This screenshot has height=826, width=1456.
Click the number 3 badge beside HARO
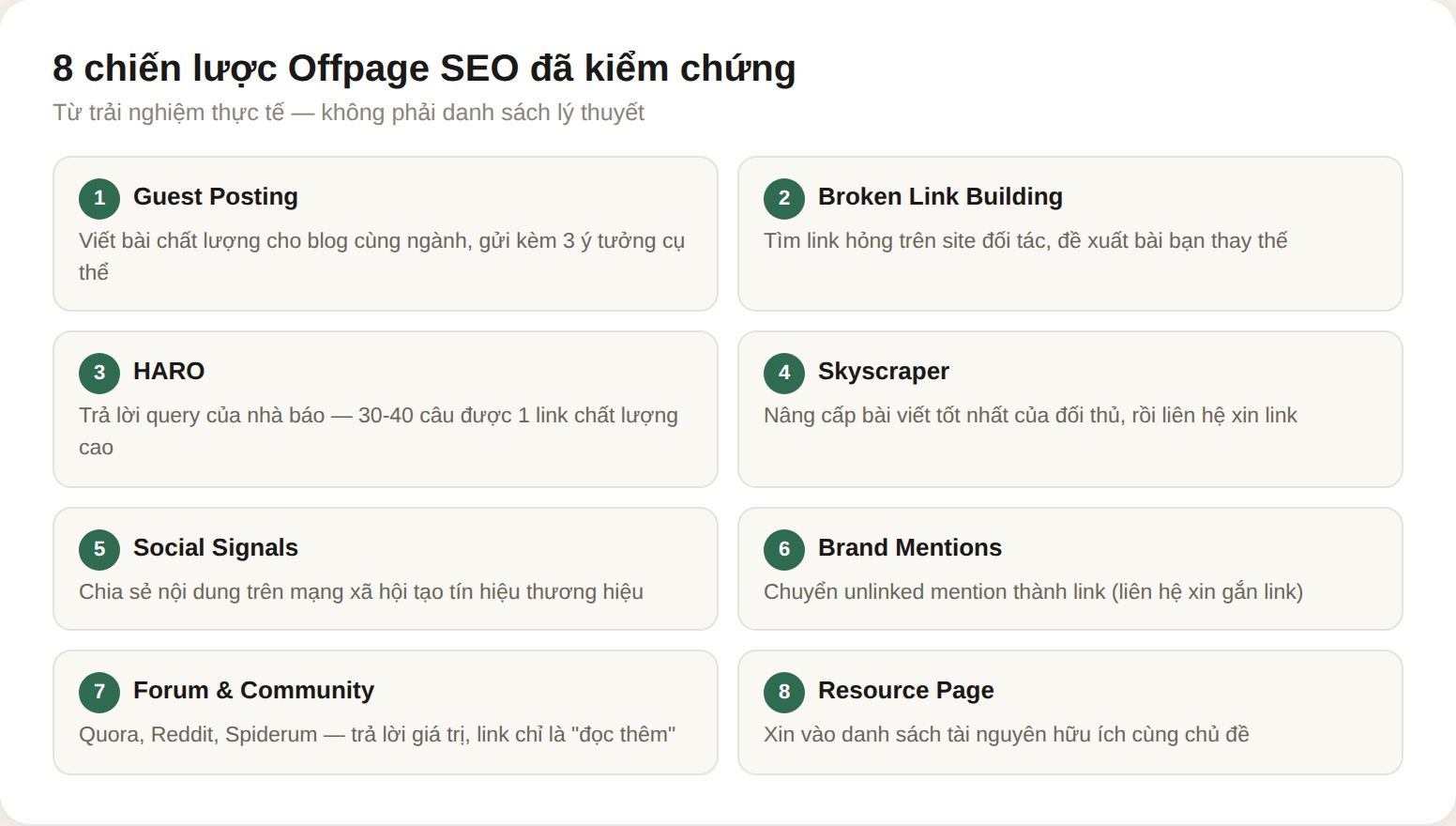[x=99, y=374]
